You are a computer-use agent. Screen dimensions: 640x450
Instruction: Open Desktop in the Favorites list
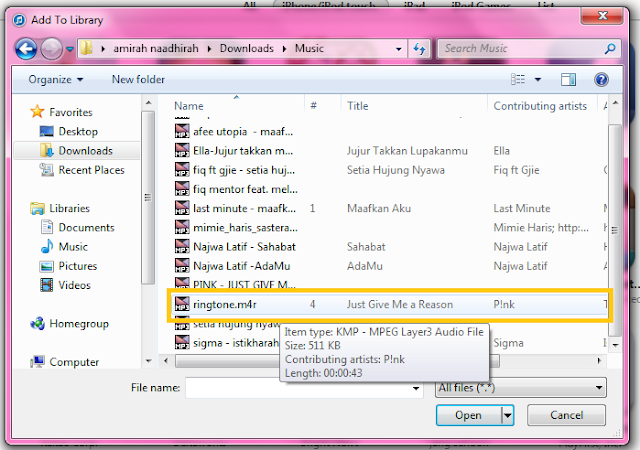78,131
